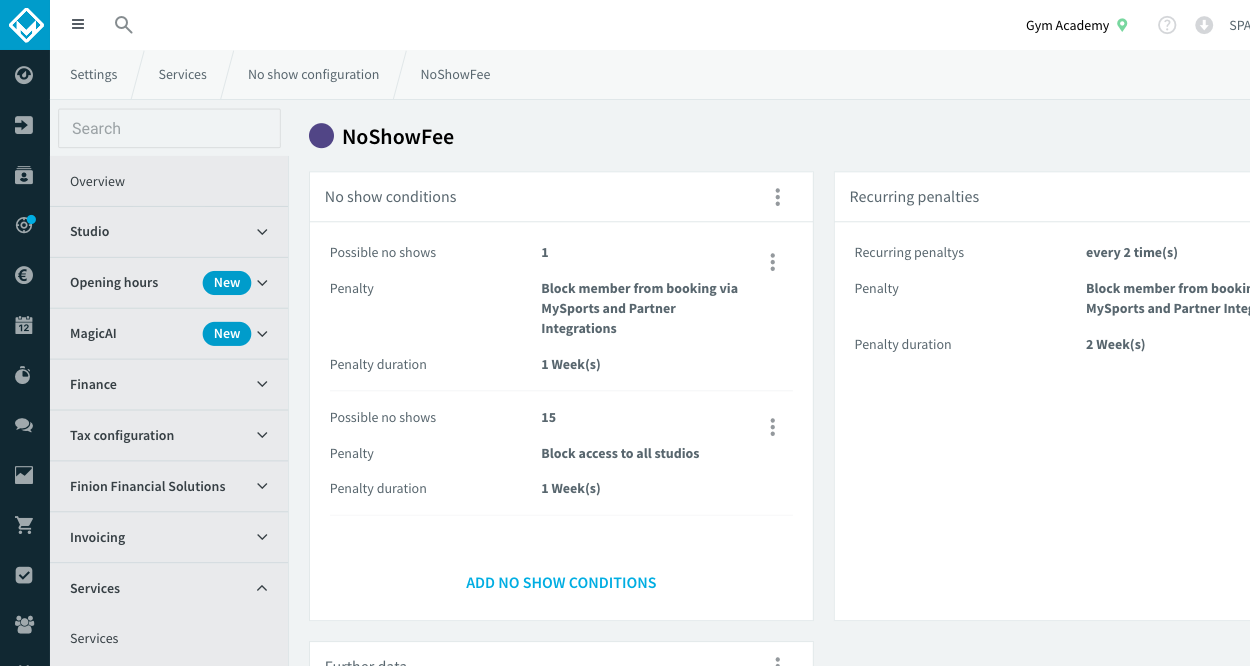Viewport: 1250px width, 666px height.
Task: Open the check-in arrow icon in left rail
Action: click(x=24, y=125)
